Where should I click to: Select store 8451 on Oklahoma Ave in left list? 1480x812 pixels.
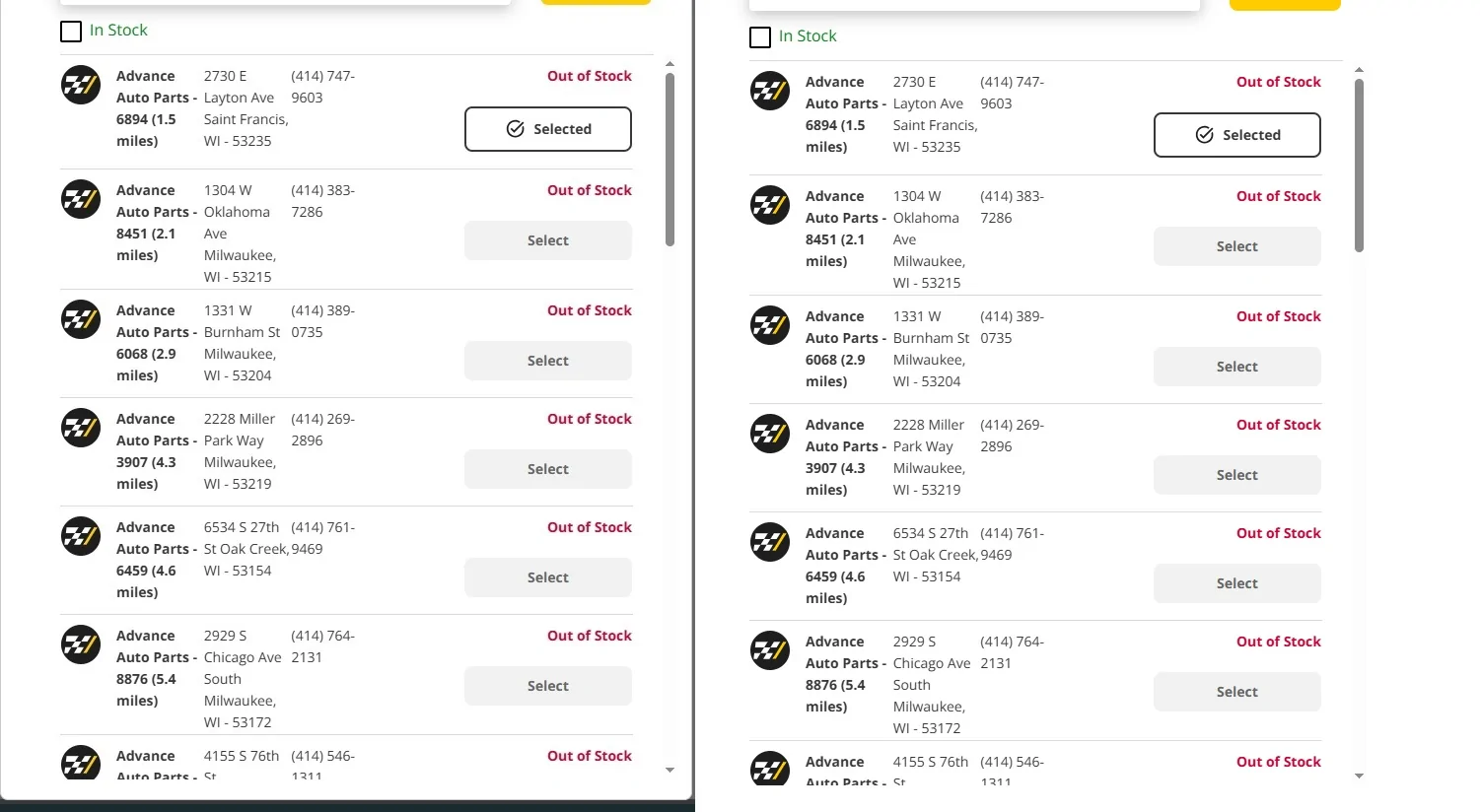[548, 240]
